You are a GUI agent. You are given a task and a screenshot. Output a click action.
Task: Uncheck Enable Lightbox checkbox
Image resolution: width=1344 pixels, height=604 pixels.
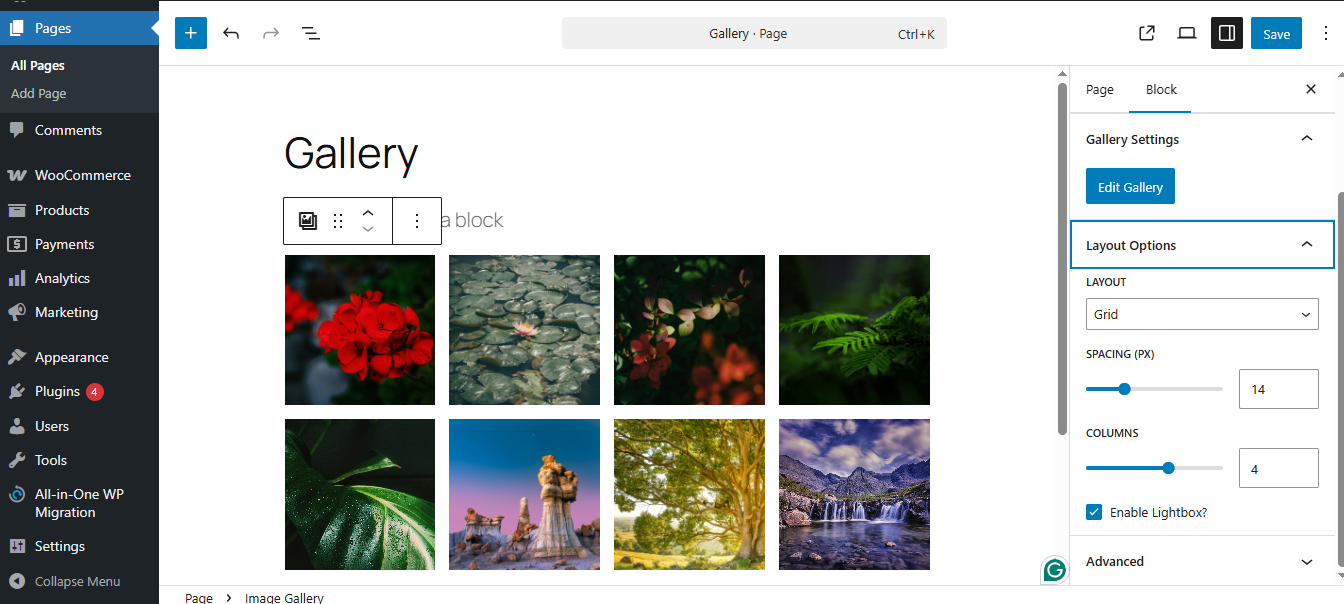1094,512
